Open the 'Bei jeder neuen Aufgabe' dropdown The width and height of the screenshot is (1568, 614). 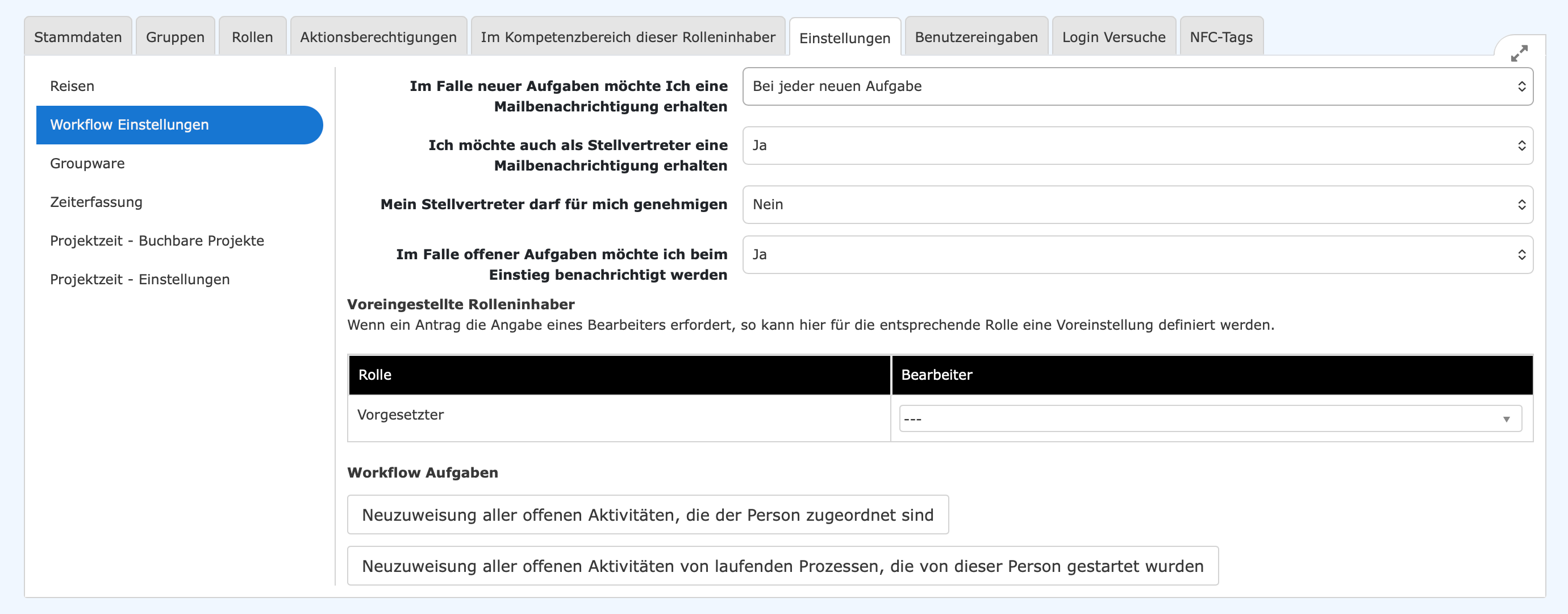pyautogui.click(x=1137, y=86)
